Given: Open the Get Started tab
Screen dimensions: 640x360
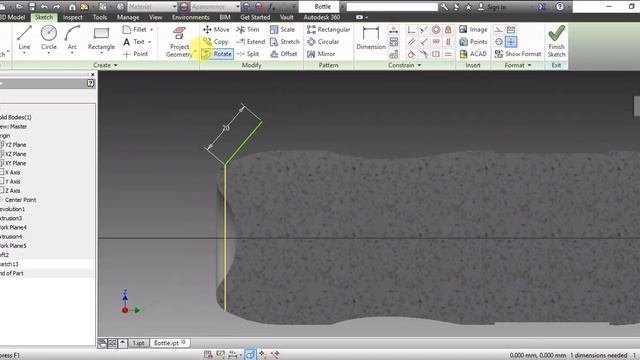Looking at the screenshot, I should pos(255,17).
